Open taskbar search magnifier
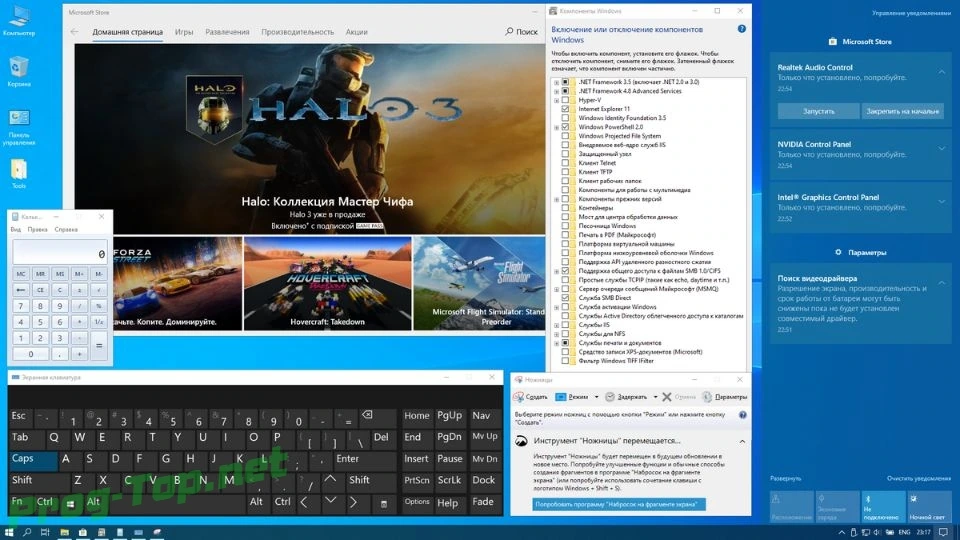The image size is (960, 540). pyautogui.click(x=27, y=532)
